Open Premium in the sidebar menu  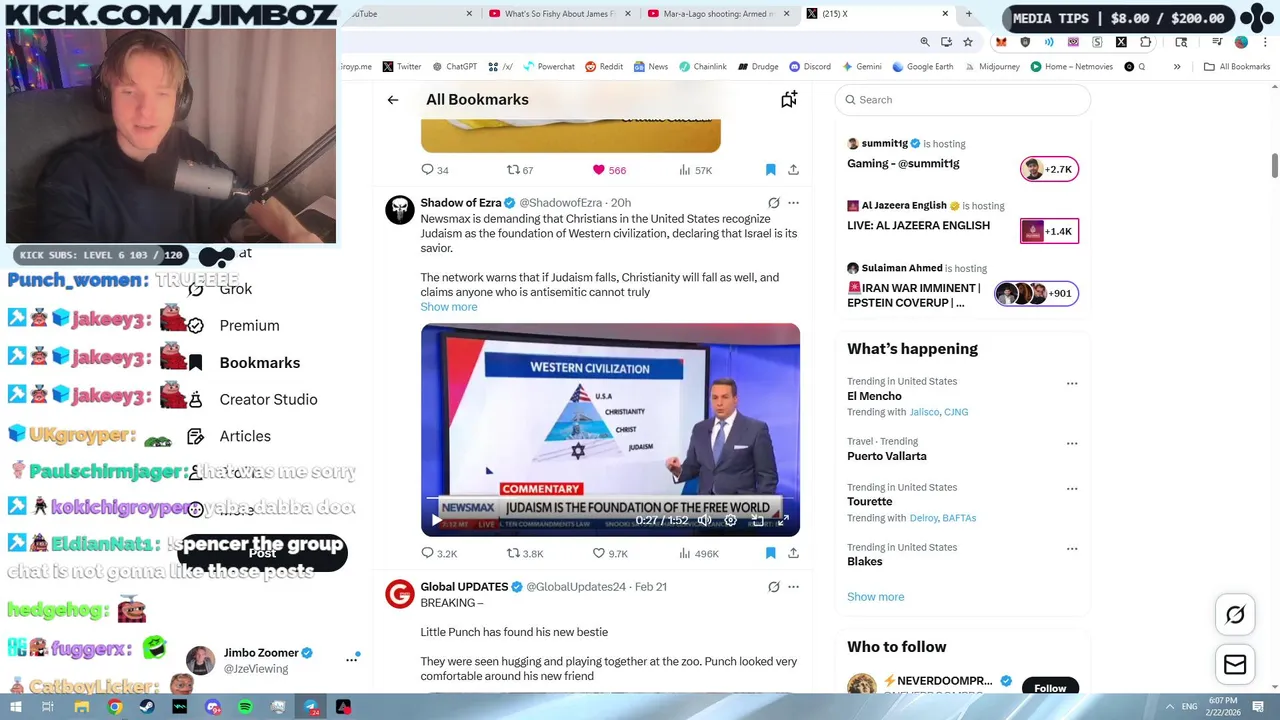[249, 326]
